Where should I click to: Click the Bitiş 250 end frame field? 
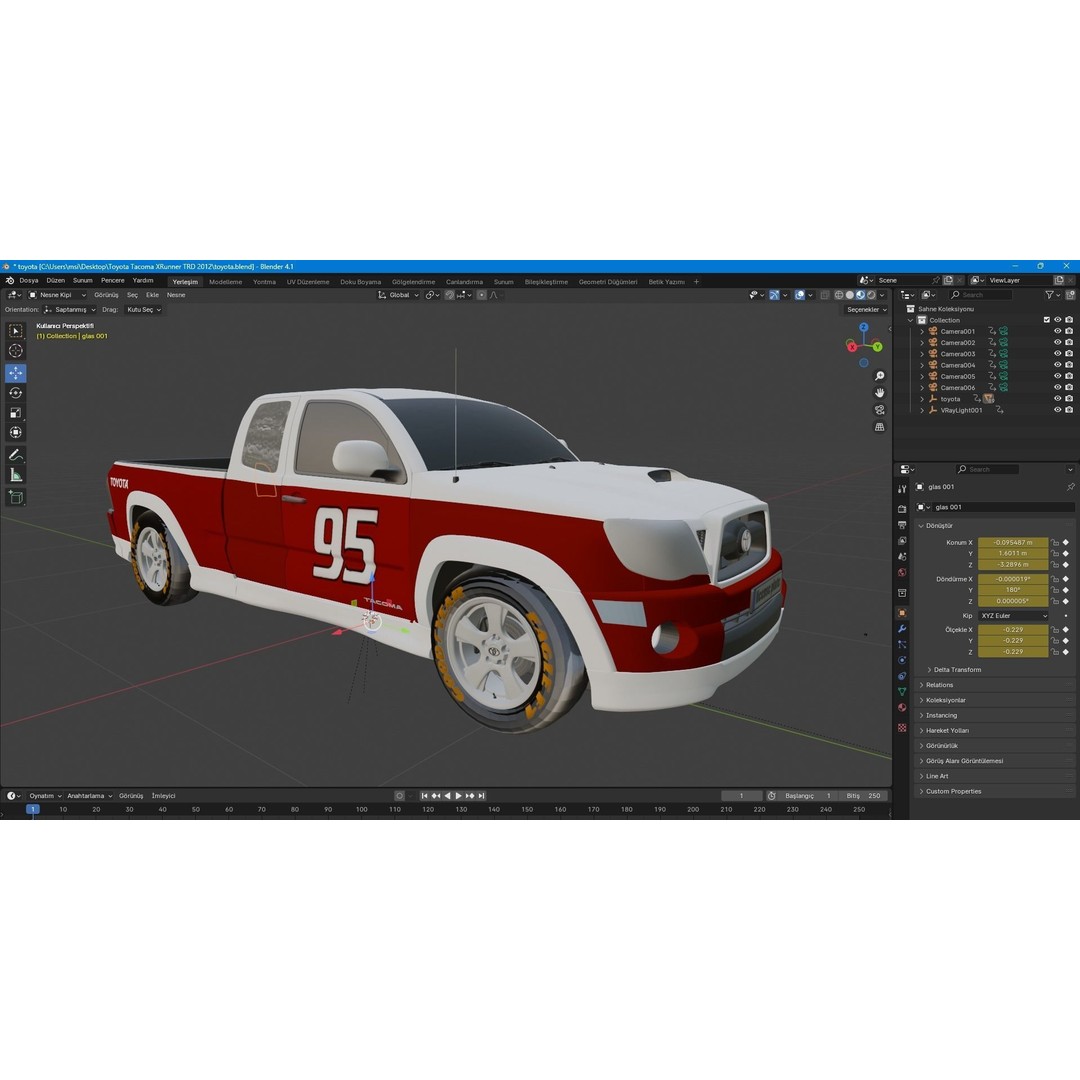(x=864, y=796)
